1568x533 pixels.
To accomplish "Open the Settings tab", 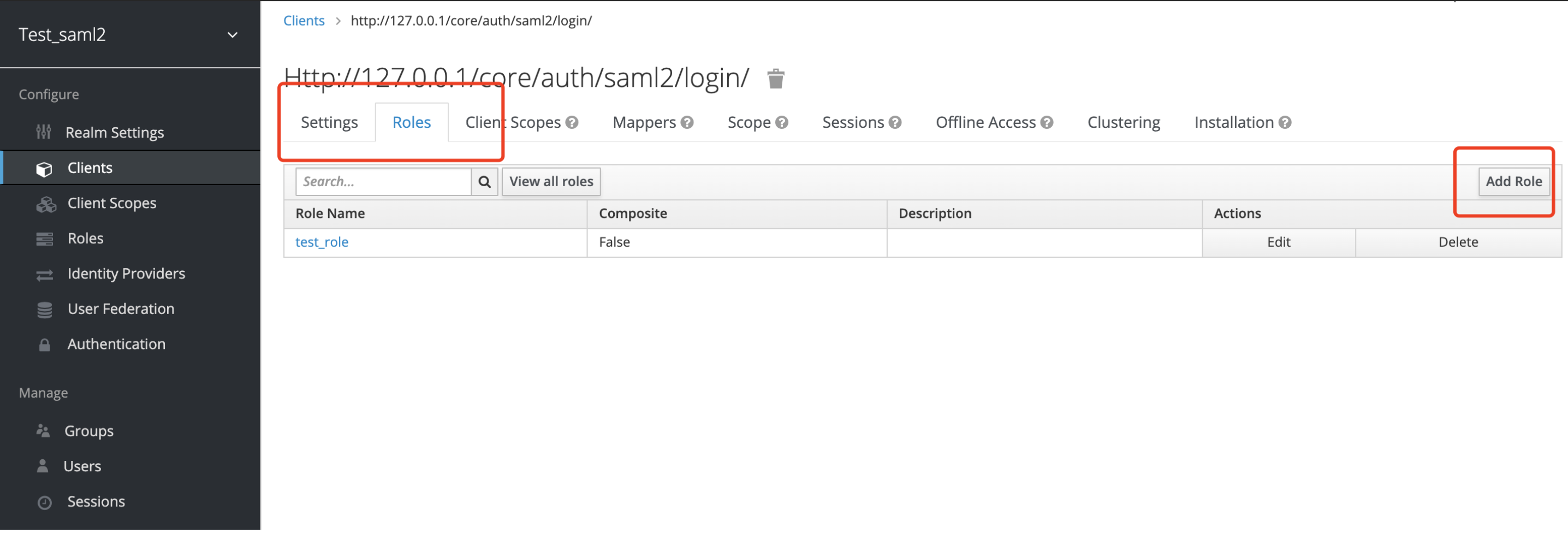I will pyautogui.click(x=329, y=122).
